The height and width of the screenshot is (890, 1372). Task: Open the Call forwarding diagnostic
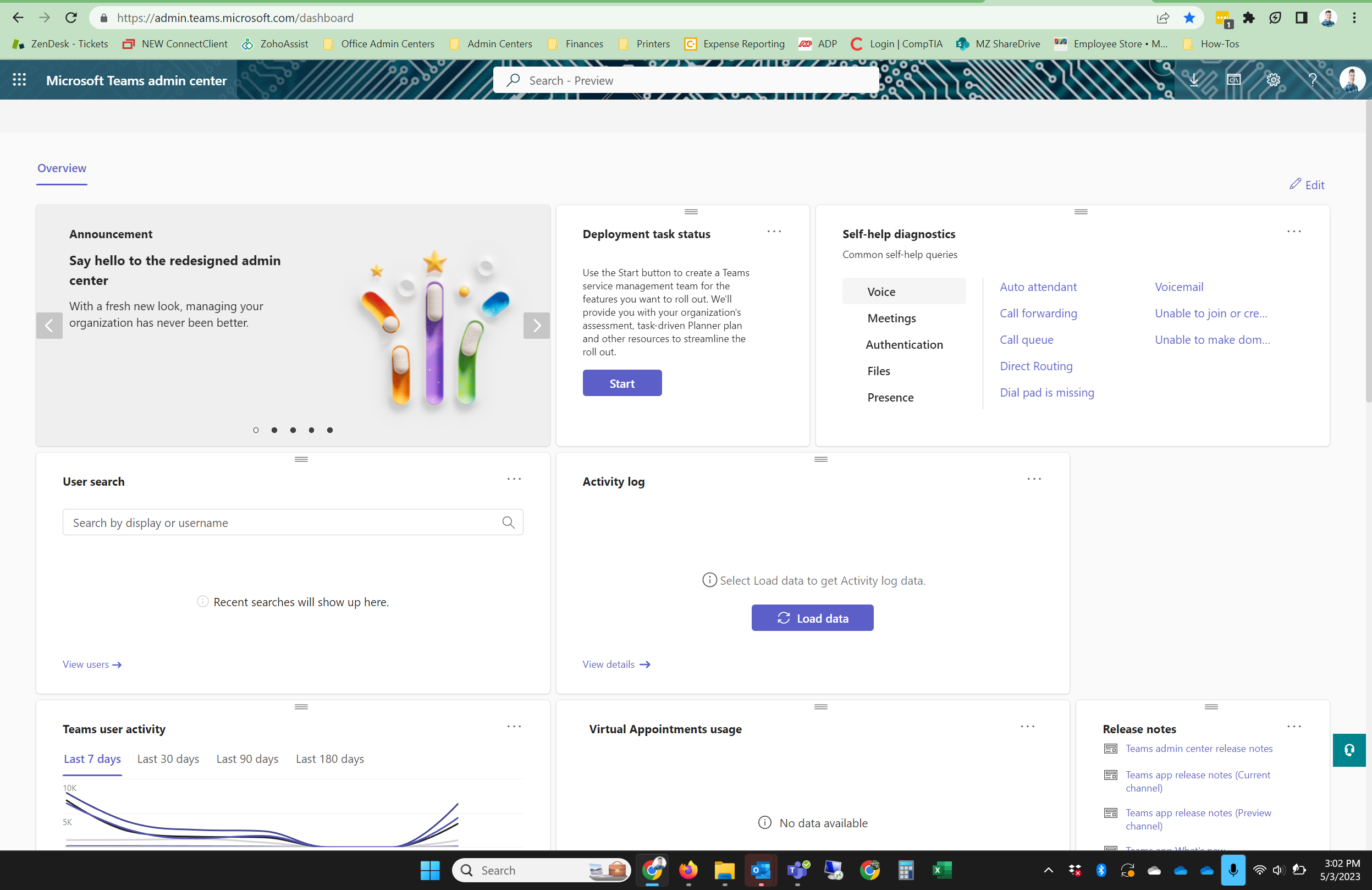click(1038, 313)
